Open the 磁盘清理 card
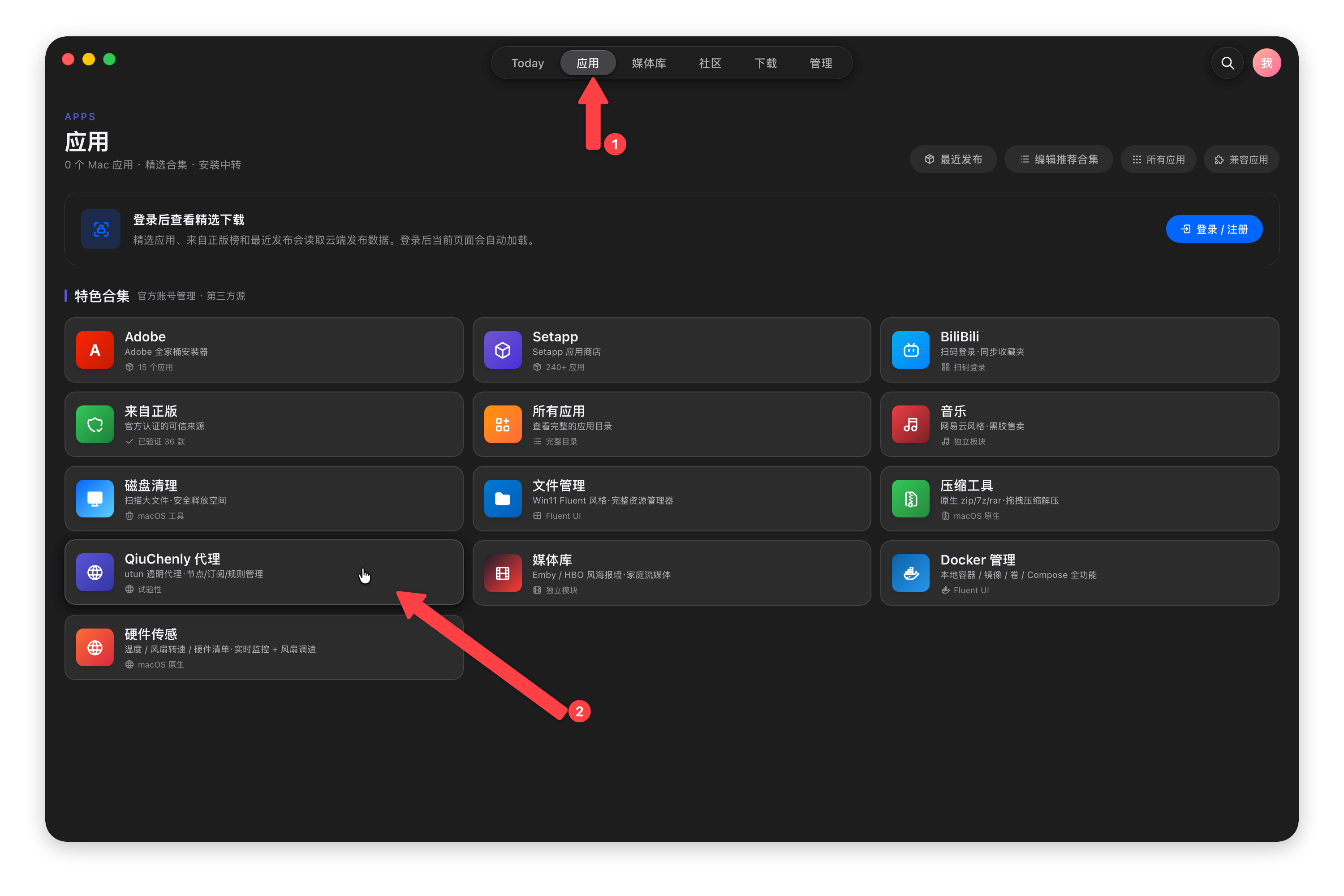 pos(264,498)
